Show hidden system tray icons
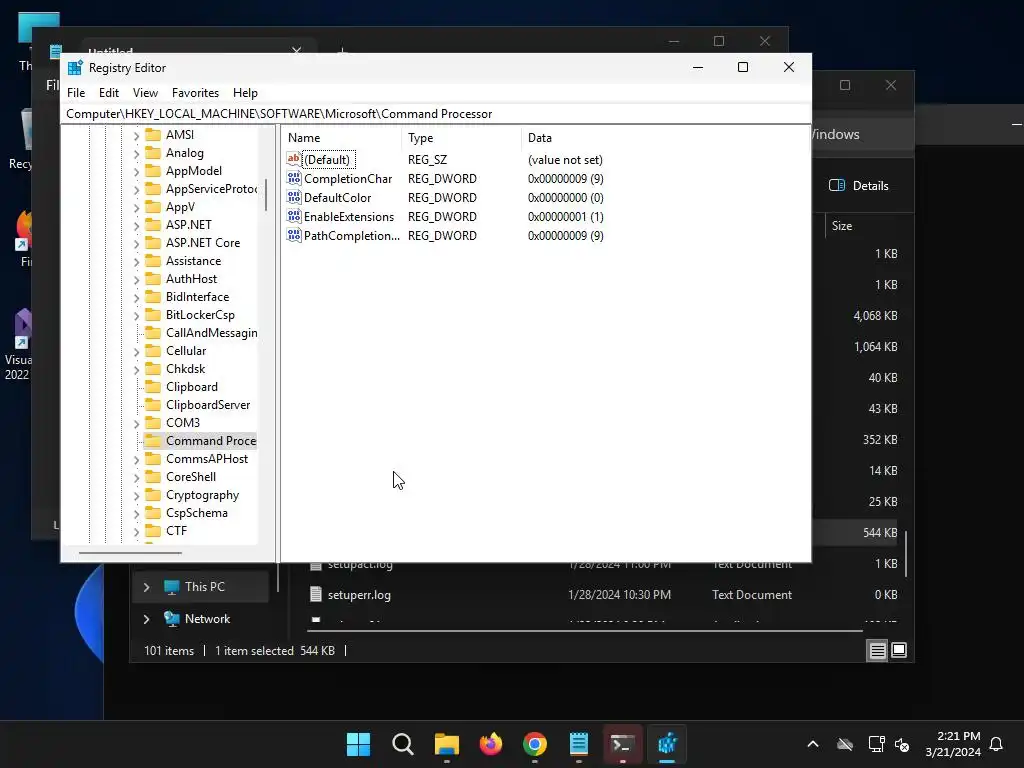 pos(813,744)
